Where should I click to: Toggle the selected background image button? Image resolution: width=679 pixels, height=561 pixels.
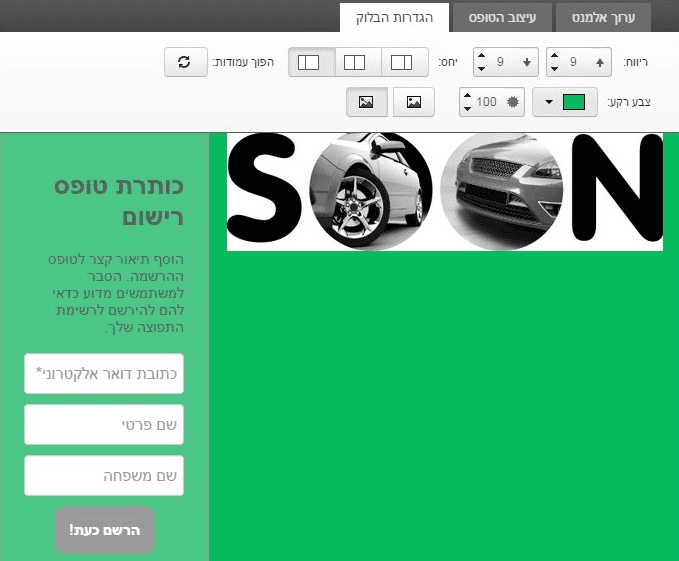[366, 102]
